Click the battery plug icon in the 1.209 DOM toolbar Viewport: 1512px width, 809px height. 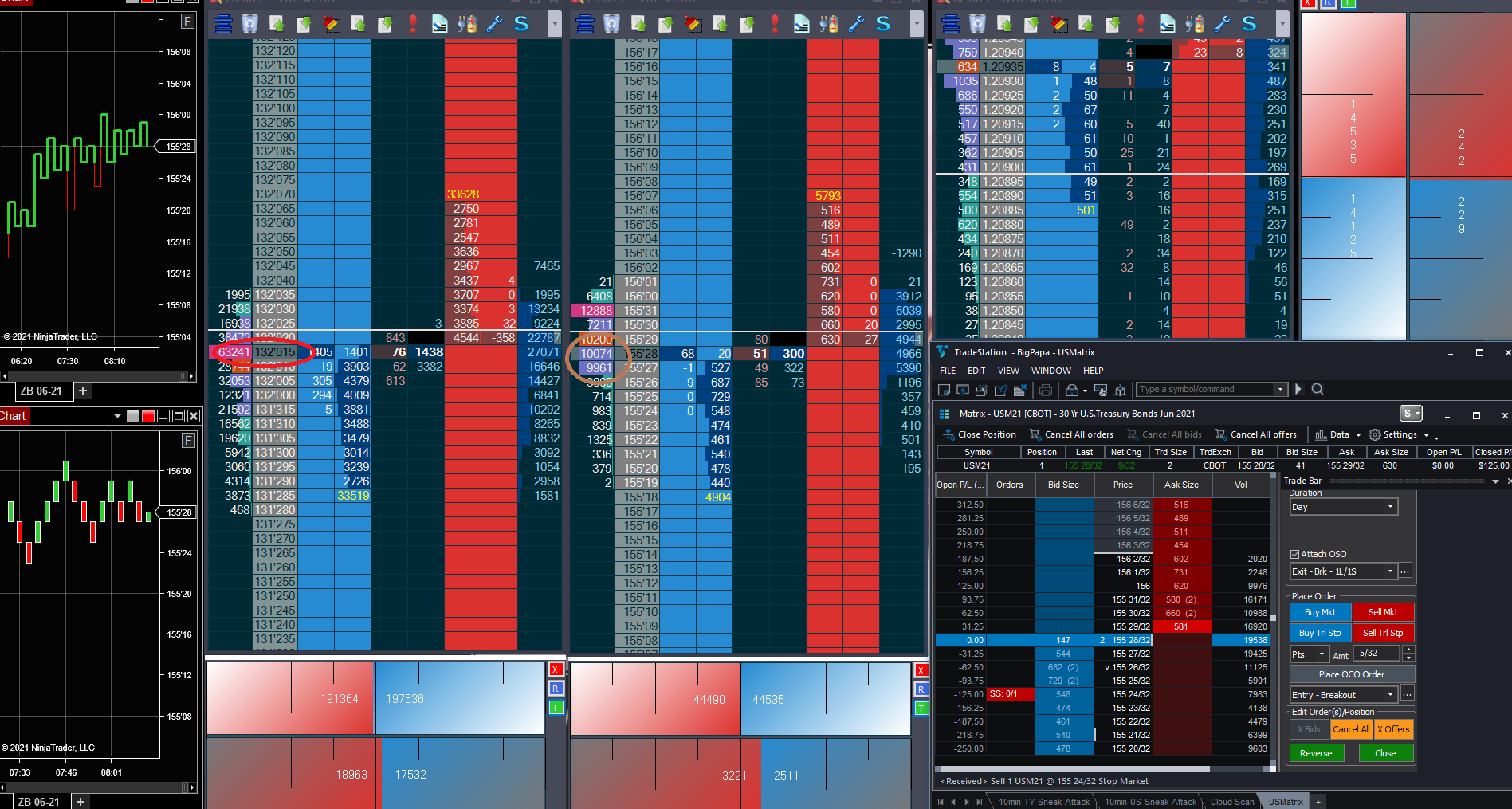[x=1195, y=25]
